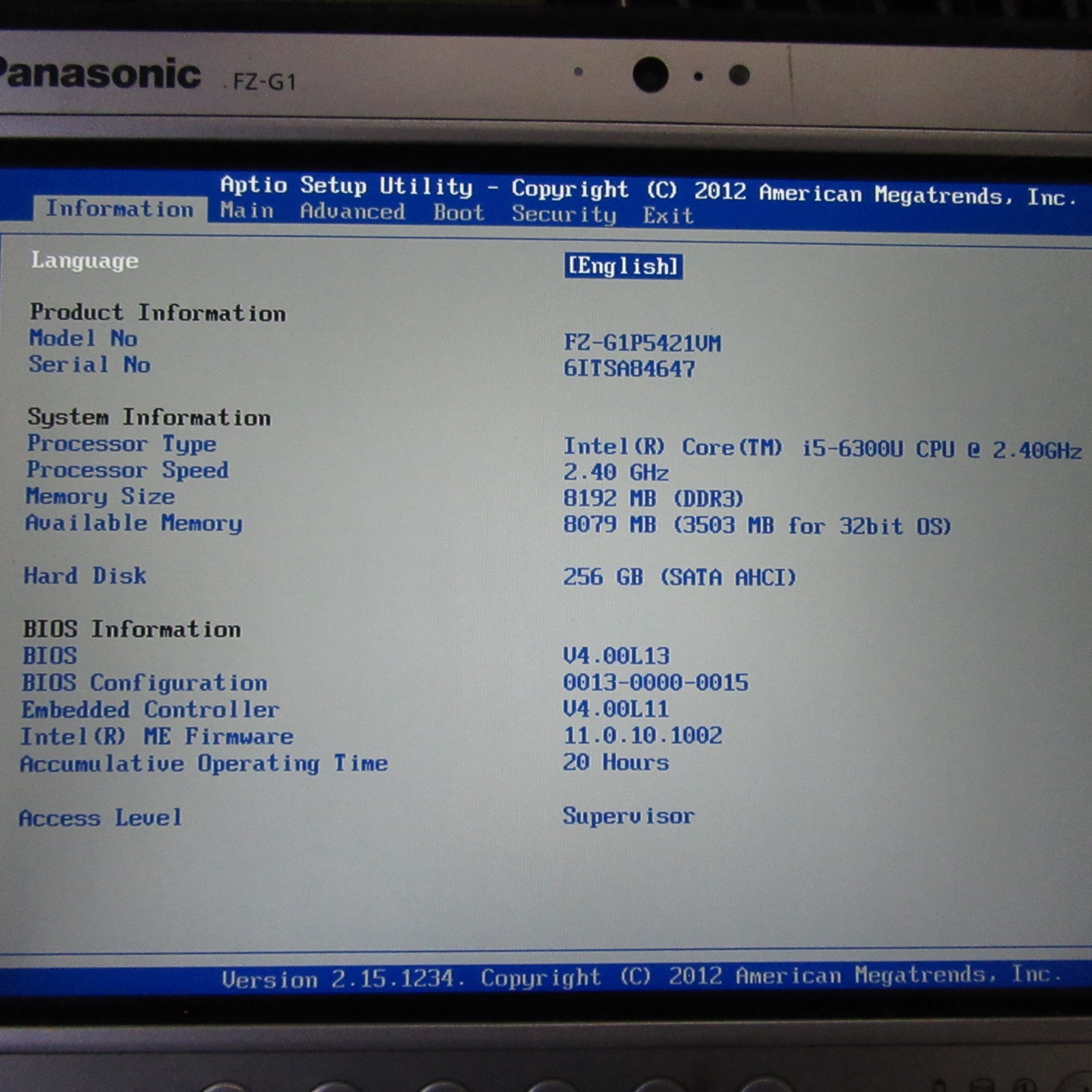Click the Memory Size label
1092x1092 pixels.
point(100,496)
